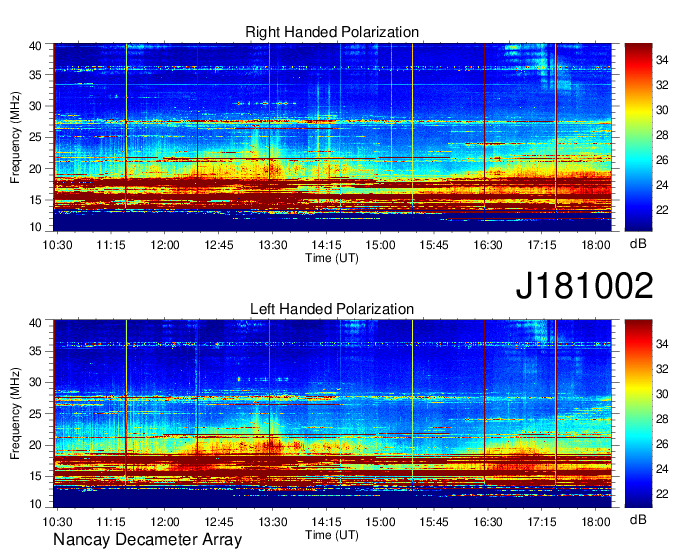This screenshot has height=552, width=680.
Task: Click the 32 value on the lower colorbar
Action: (x=662, y=369)
